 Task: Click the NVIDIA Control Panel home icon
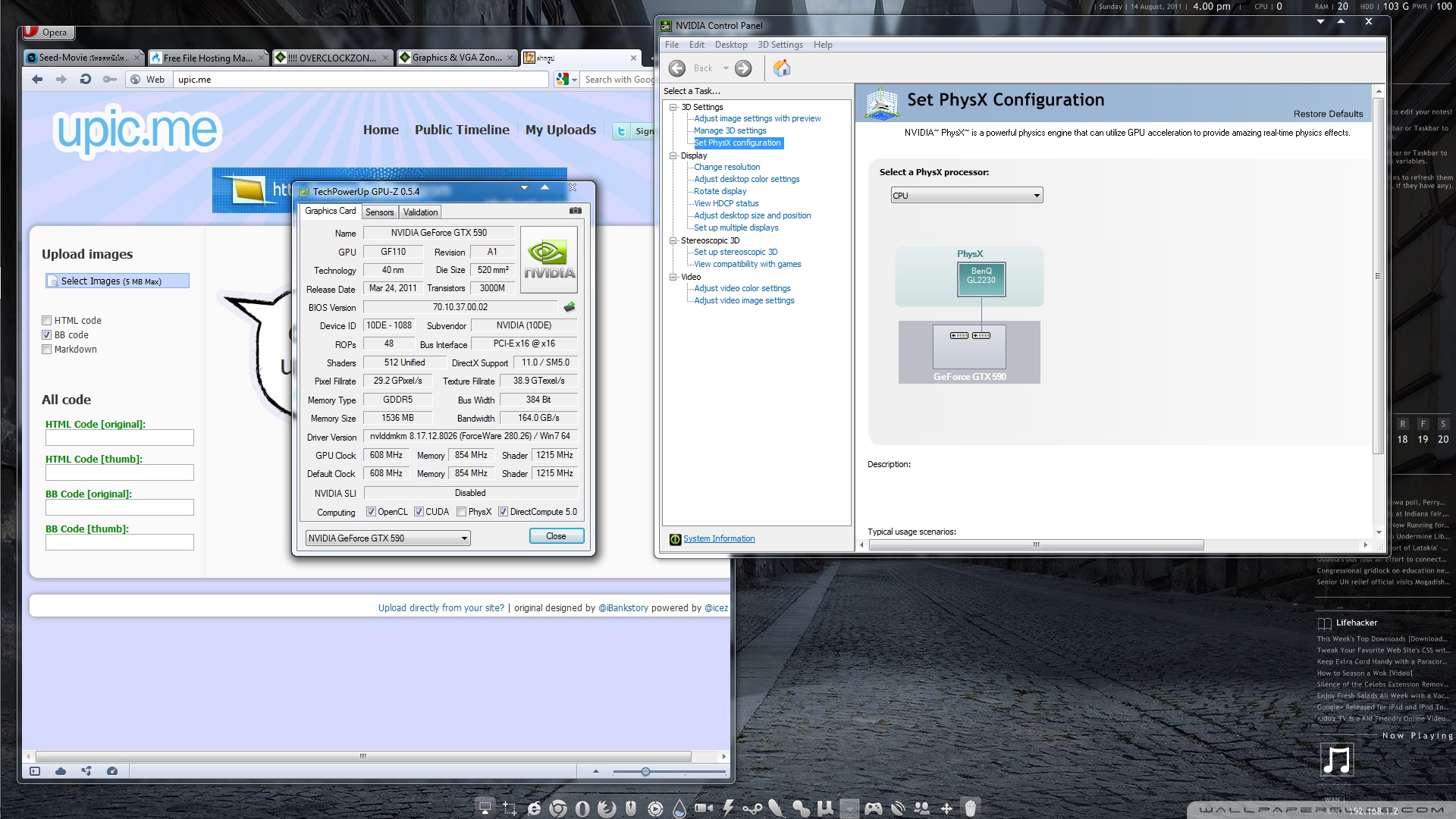coord(782,68)
